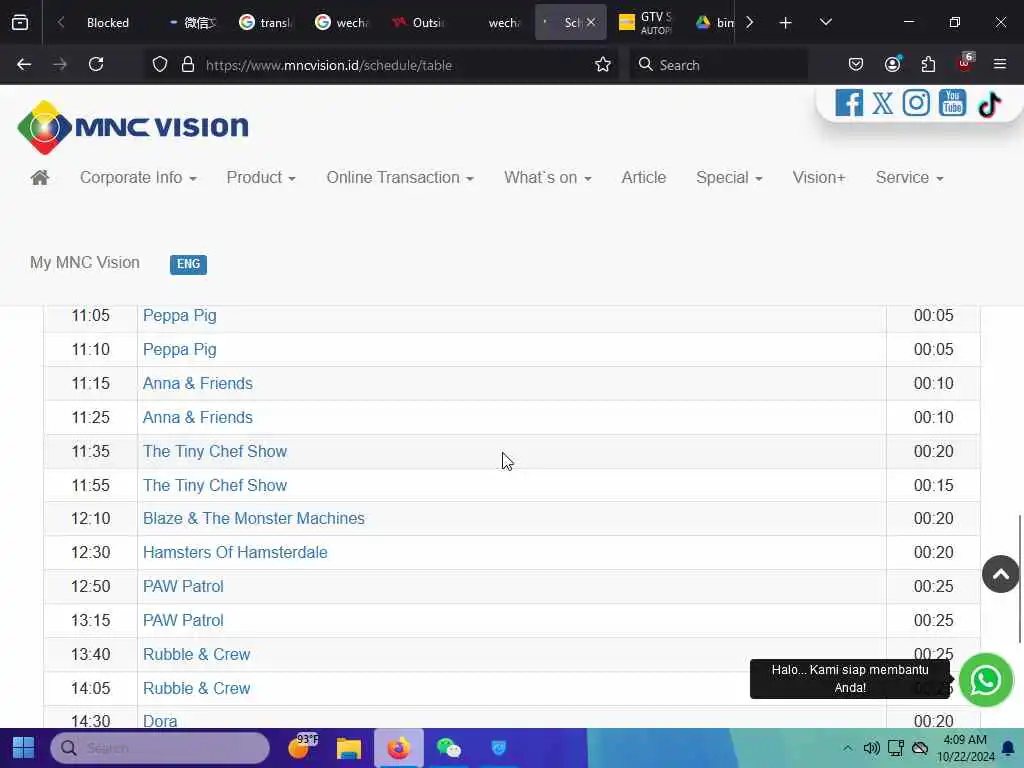
Task: Open the volume control in system tray
Action: (871, 748)
